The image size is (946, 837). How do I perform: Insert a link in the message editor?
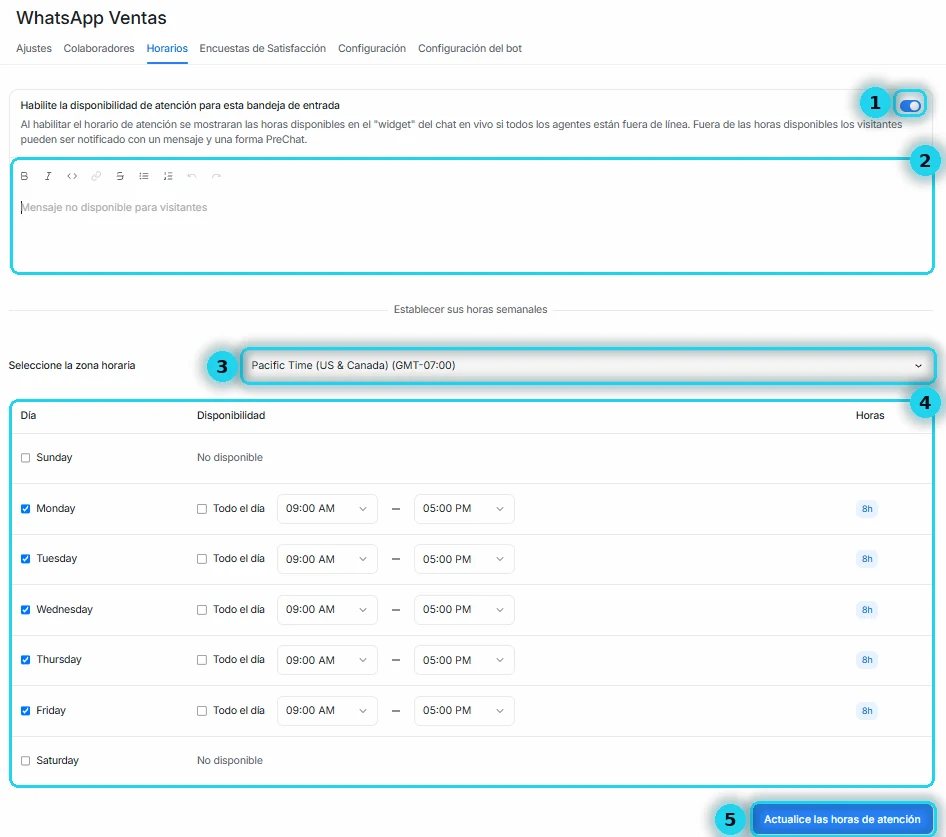point(96,176)
